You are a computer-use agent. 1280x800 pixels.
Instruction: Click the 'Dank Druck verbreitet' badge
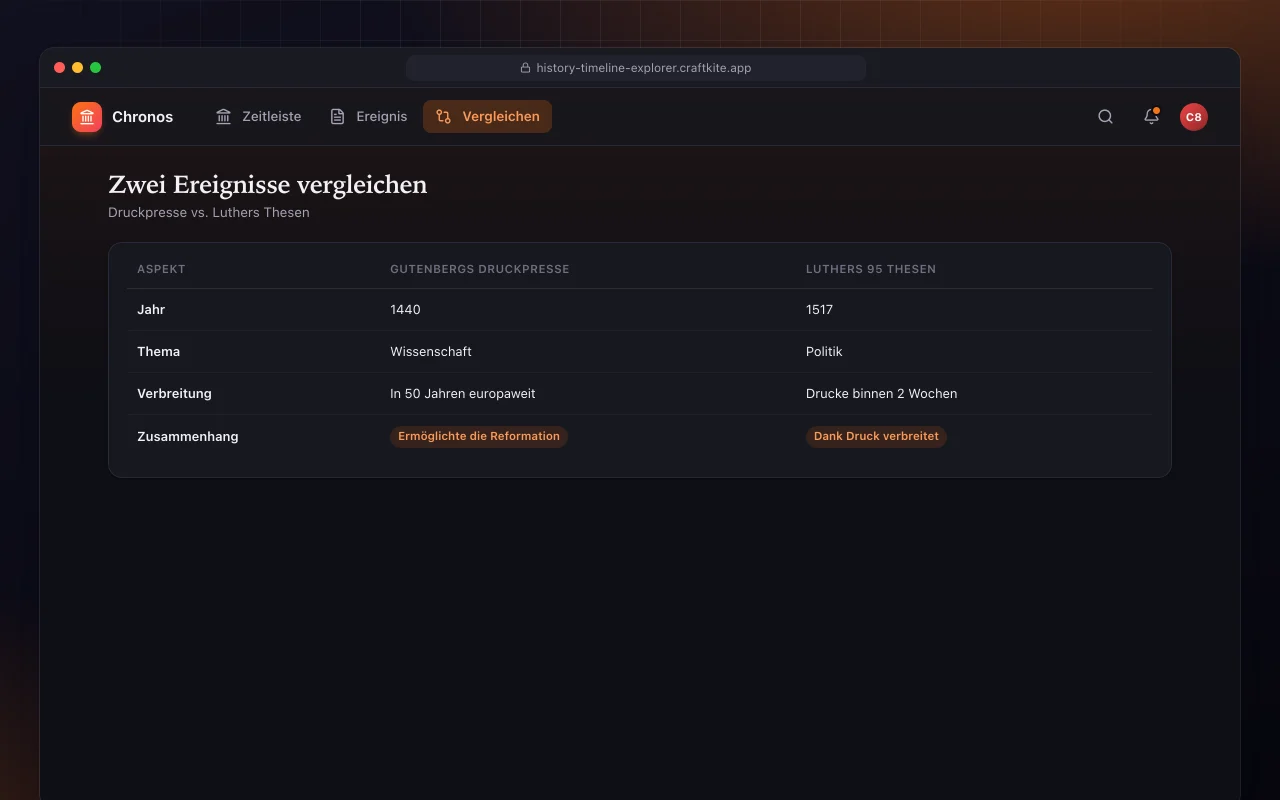coord(876,436)
